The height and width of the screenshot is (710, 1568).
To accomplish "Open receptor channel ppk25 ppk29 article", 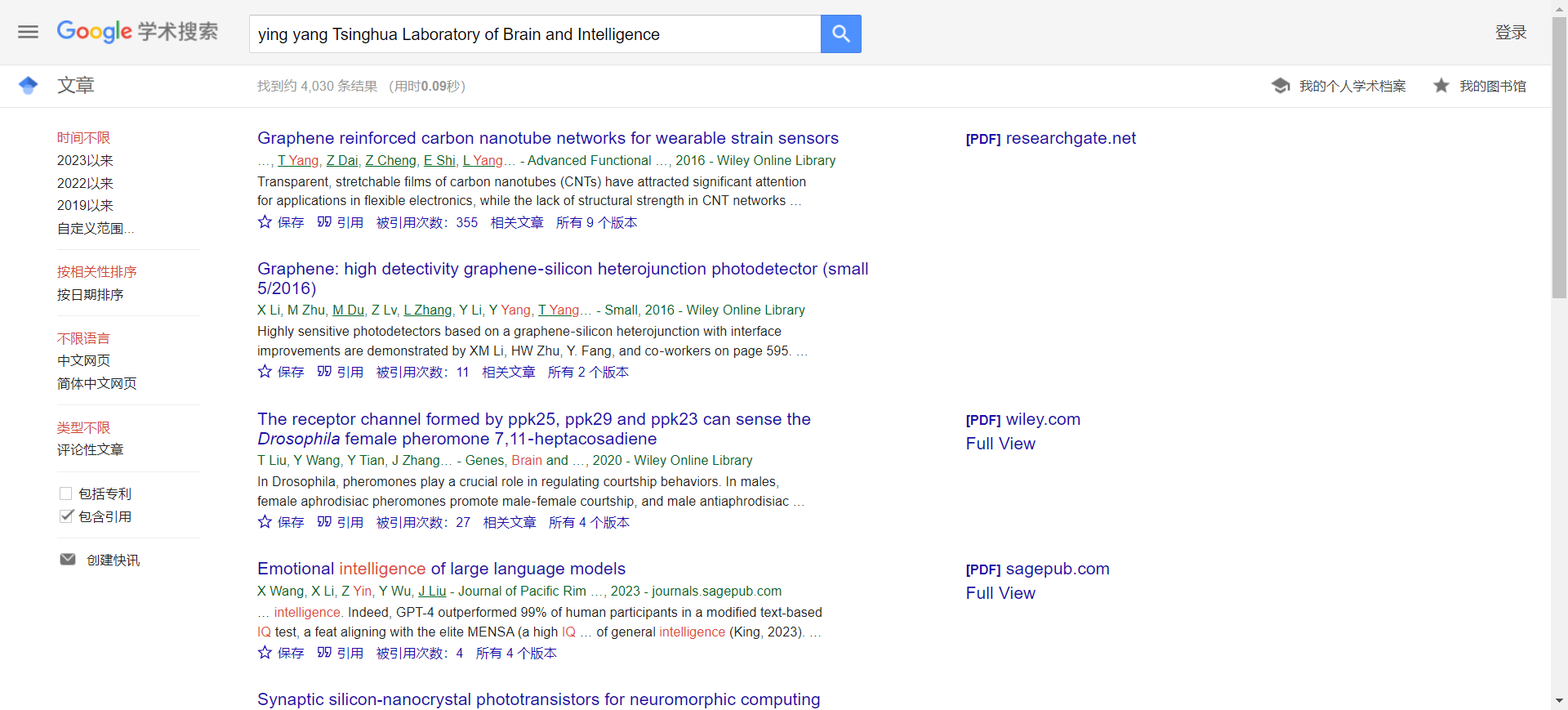I will [534, 429].
